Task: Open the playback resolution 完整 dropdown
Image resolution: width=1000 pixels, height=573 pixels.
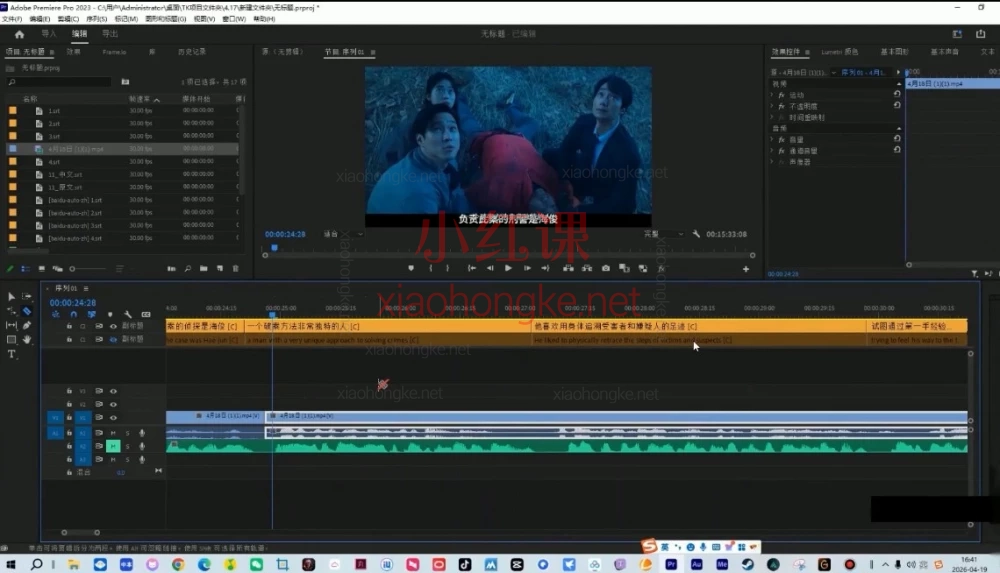Action: [663, 234]
